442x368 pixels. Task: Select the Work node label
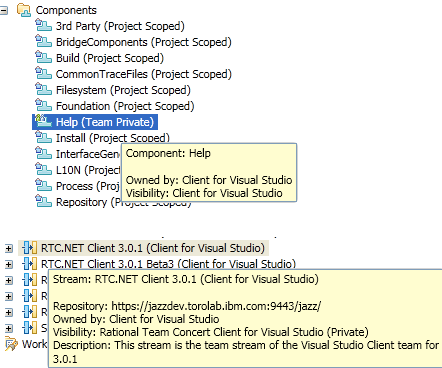pos(35,344)
